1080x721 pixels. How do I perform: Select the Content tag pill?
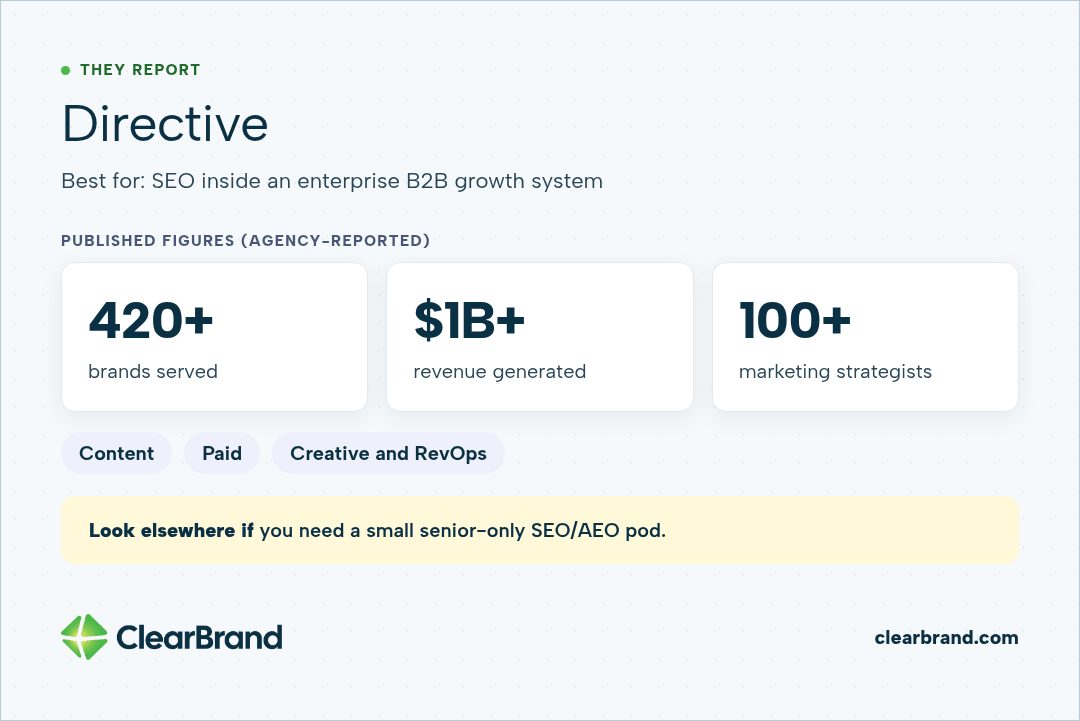click(x=116, y=453)
